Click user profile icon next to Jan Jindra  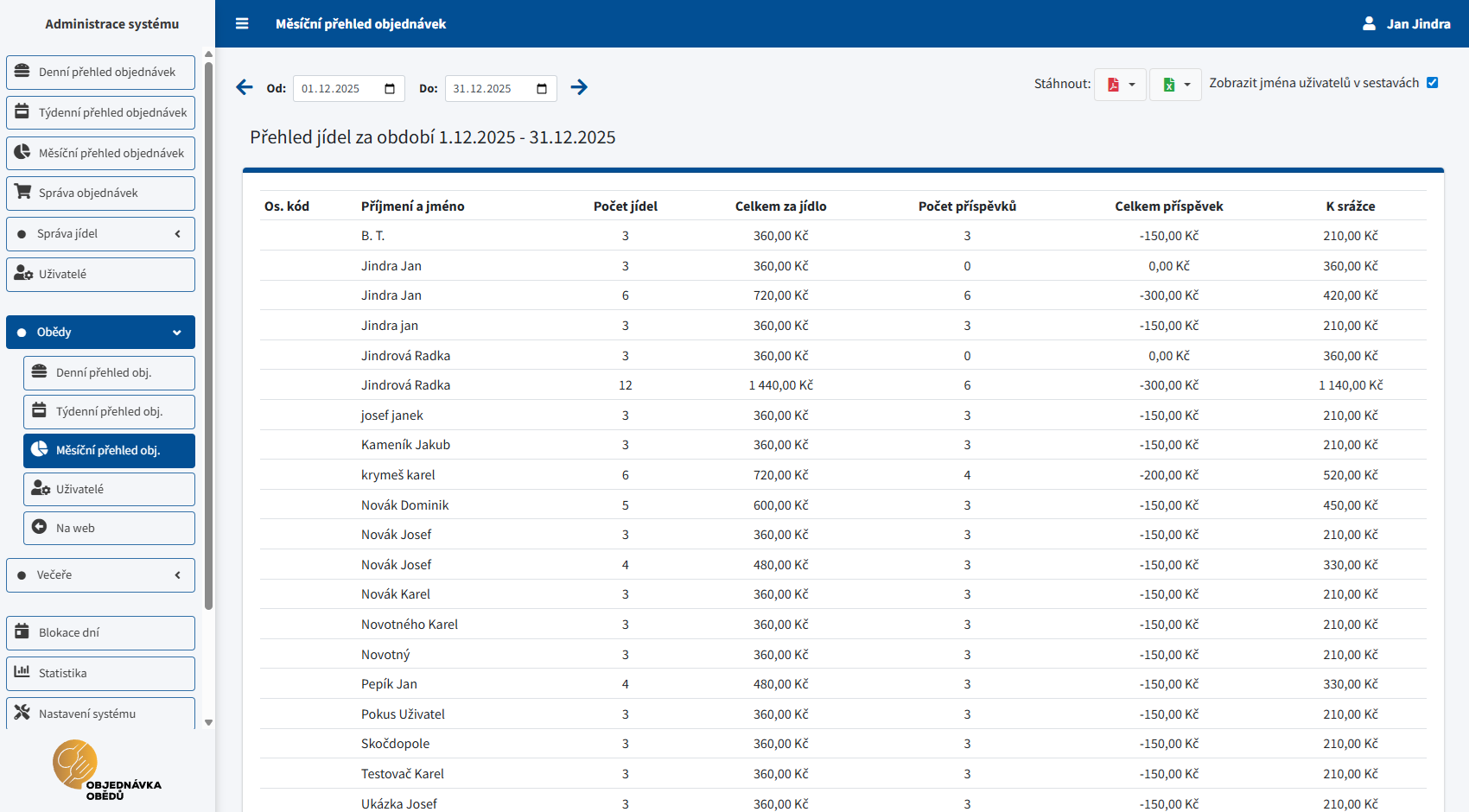click(1369, 24)
